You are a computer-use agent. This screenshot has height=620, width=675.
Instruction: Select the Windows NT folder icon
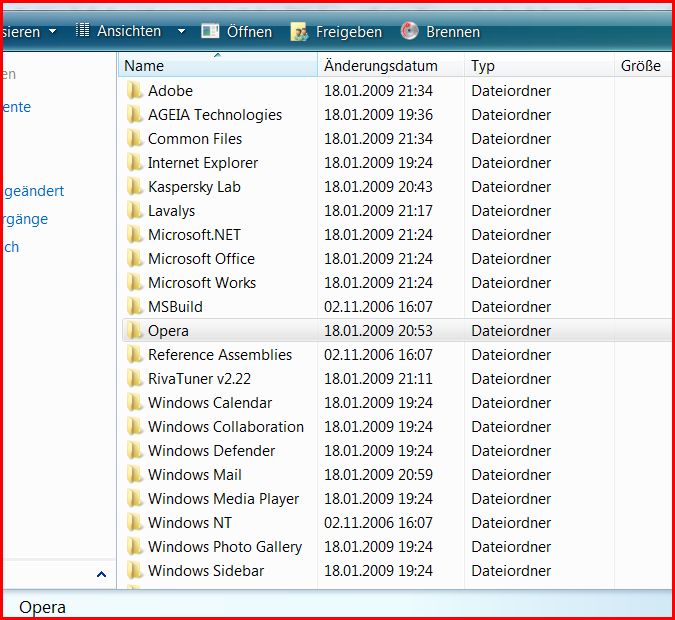[x=135, y=523]
